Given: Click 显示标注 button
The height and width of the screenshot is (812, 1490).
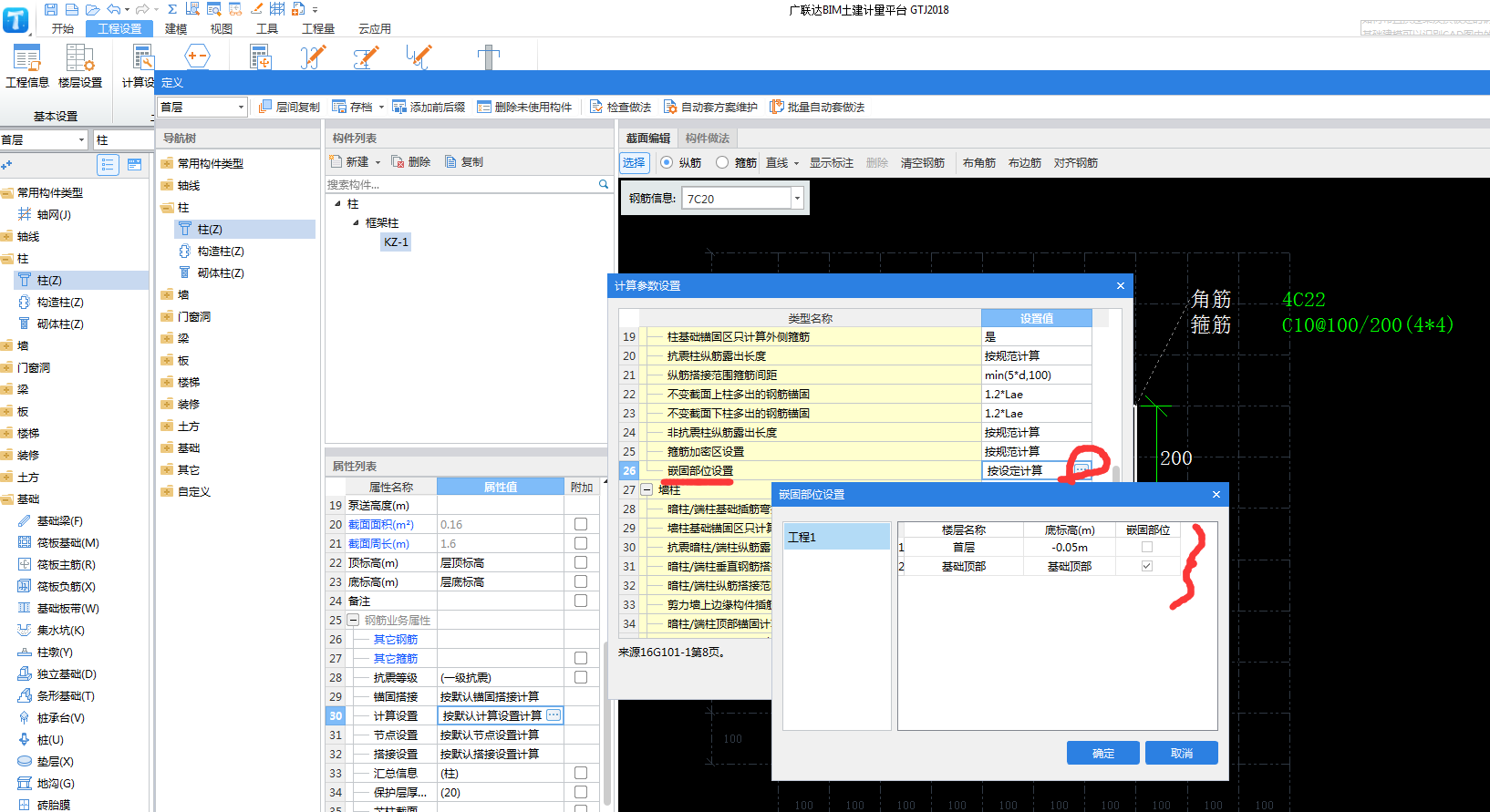Looking at the screenshot, I should [x=832, y=163].
